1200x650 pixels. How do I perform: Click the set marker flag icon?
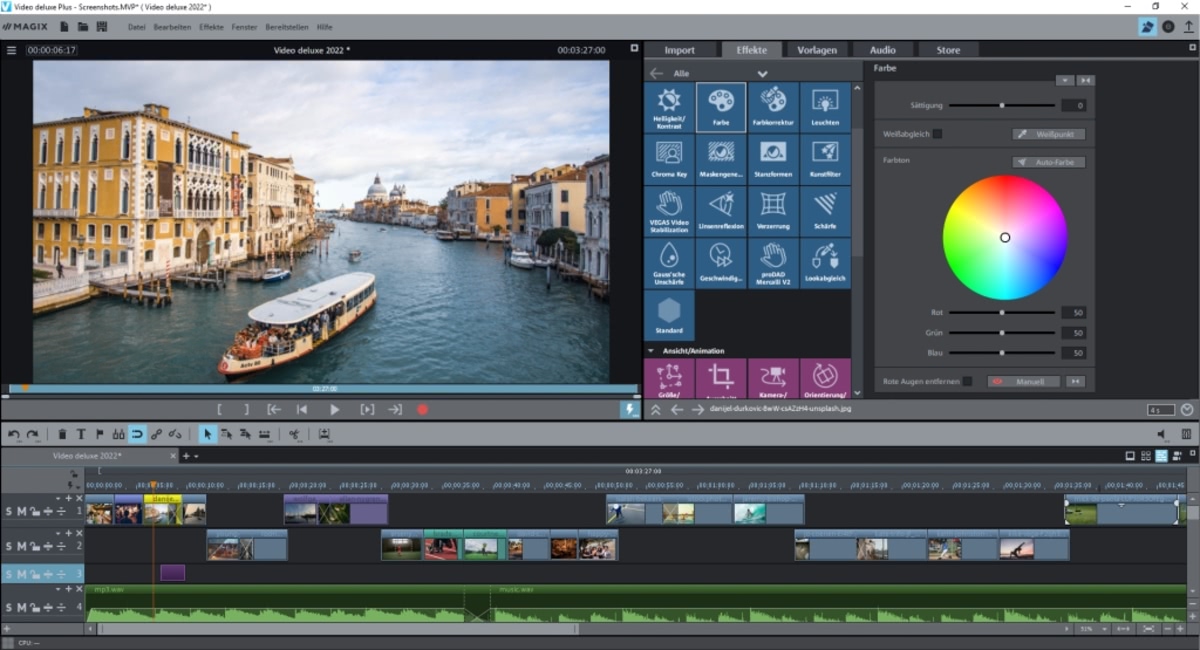[x=99, y=434]
